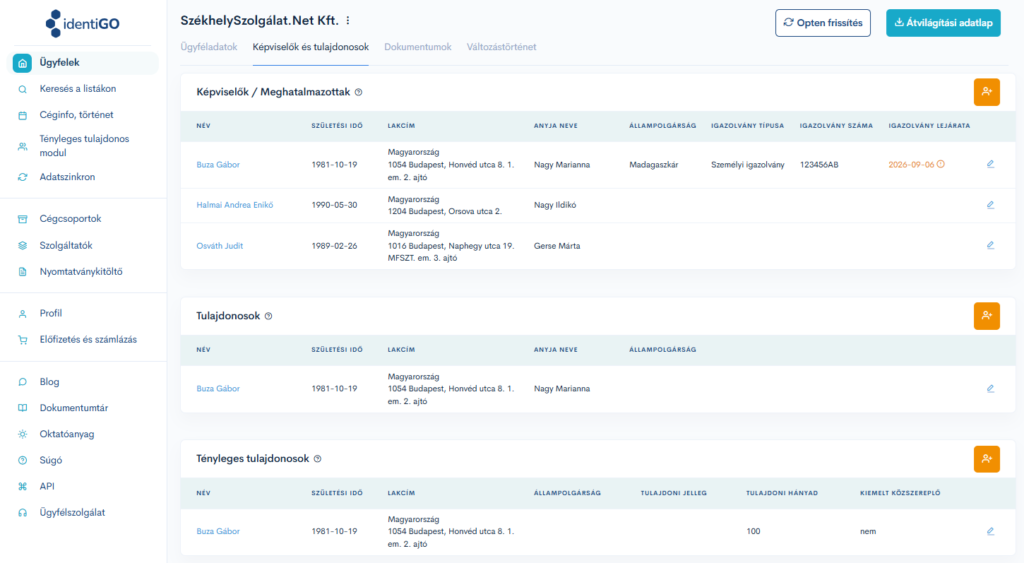The width and height of the screenshot is (1024, 563).
Task: Click the Profil person icon
Action: [22, 314]
